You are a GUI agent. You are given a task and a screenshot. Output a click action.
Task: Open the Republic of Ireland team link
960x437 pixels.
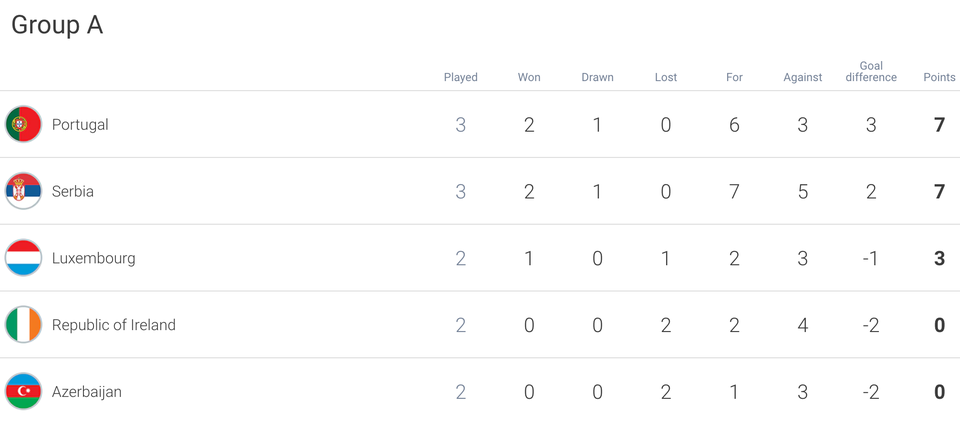(x=114, y=325)
